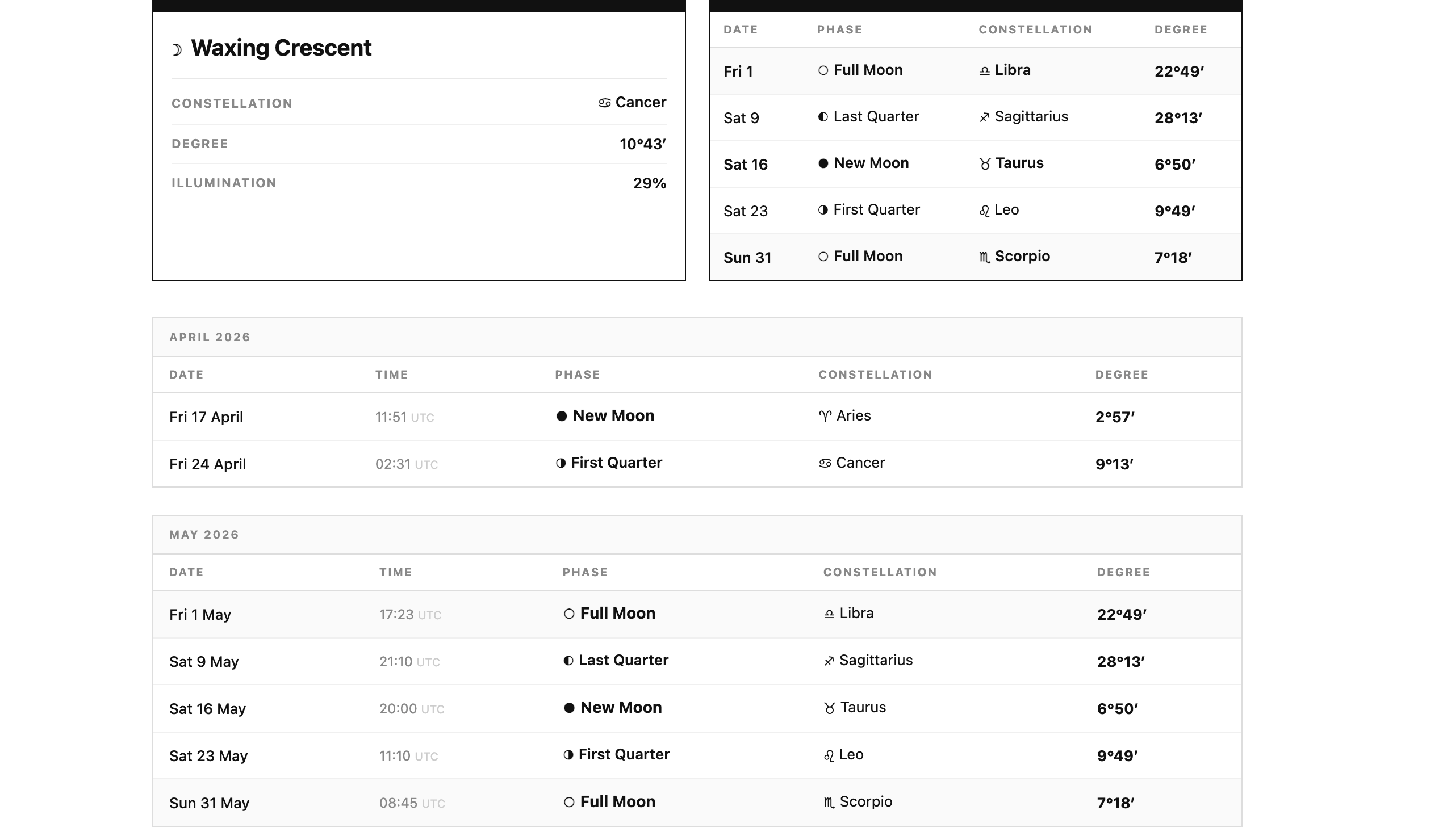Screen dimensions: 1447x840
Task: Click the TIME column header in the May table
Action: pyautogui.click(x=396, y=572)
